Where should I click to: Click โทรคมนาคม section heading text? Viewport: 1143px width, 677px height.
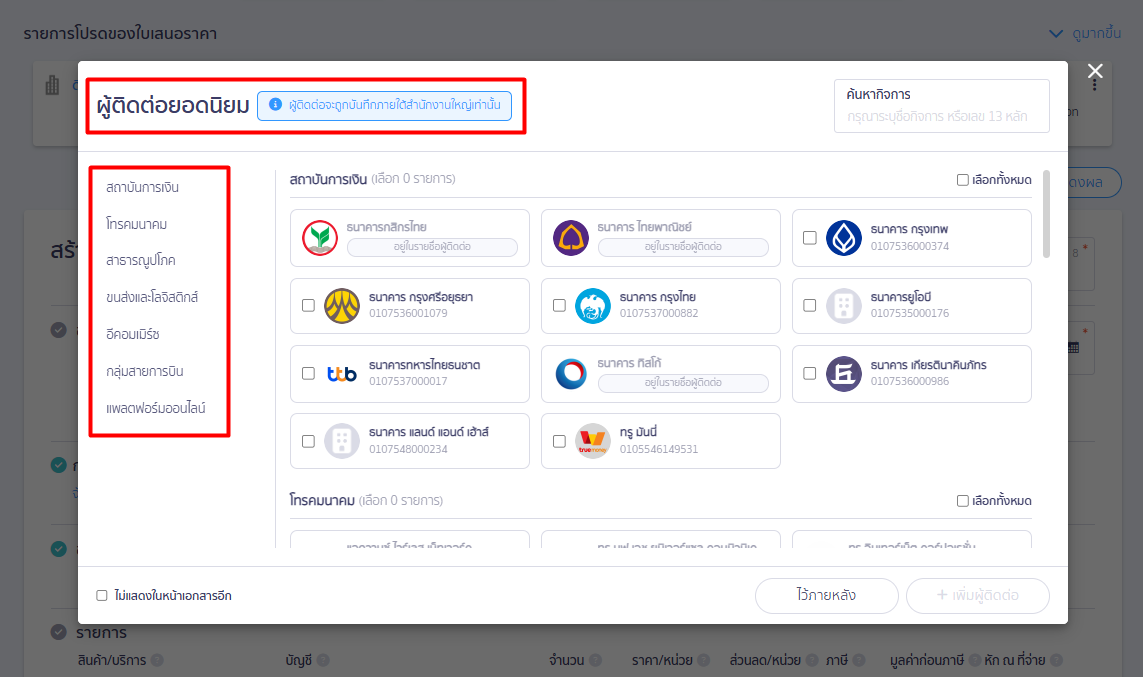point(321,501)
